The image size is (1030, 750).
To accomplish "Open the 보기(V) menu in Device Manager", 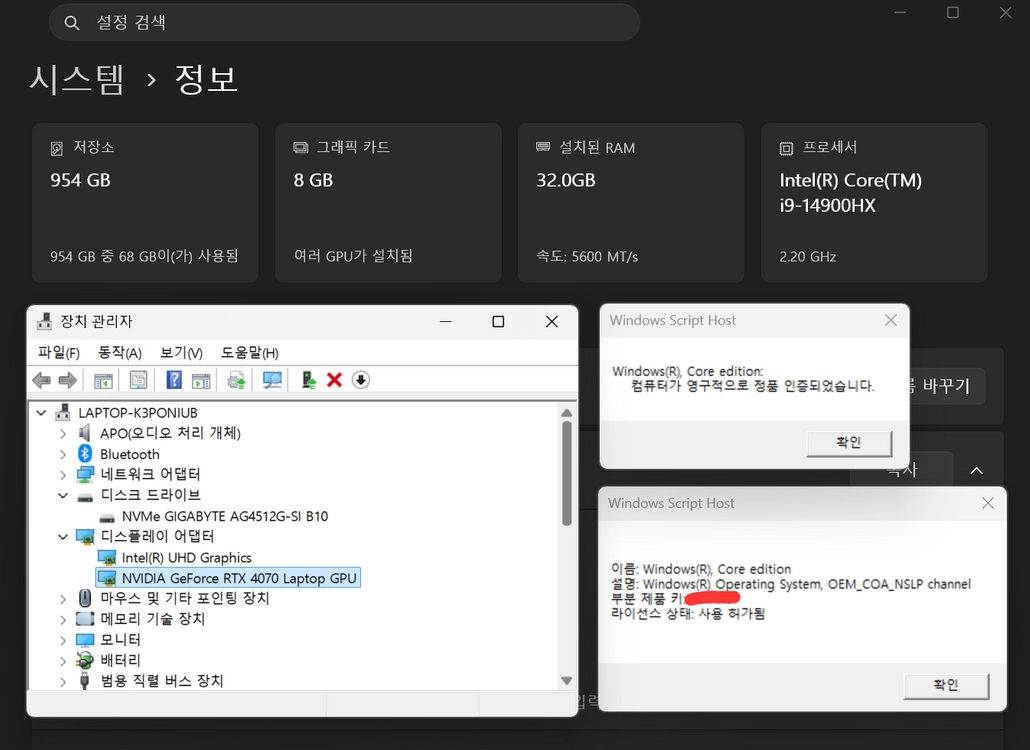I will click(181, 353).
